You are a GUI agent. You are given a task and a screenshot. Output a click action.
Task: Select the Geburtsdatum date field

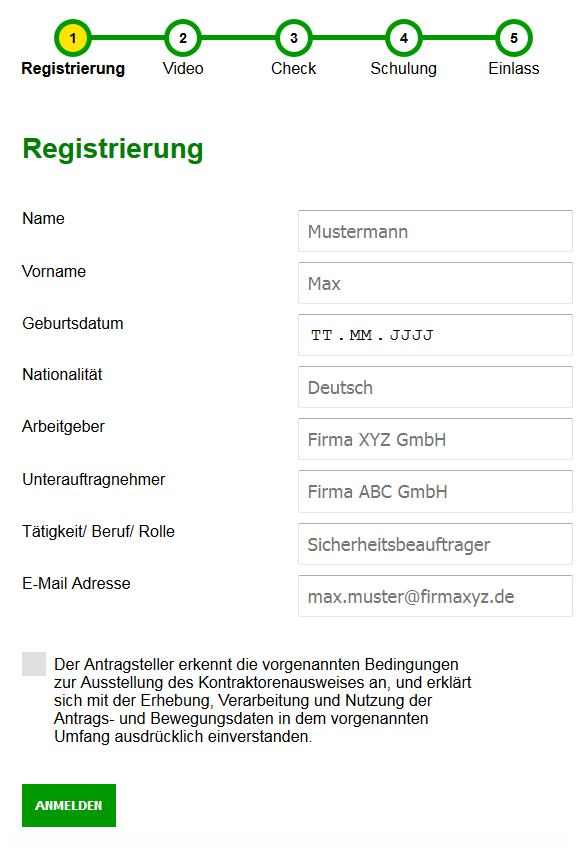coord(435,335)
